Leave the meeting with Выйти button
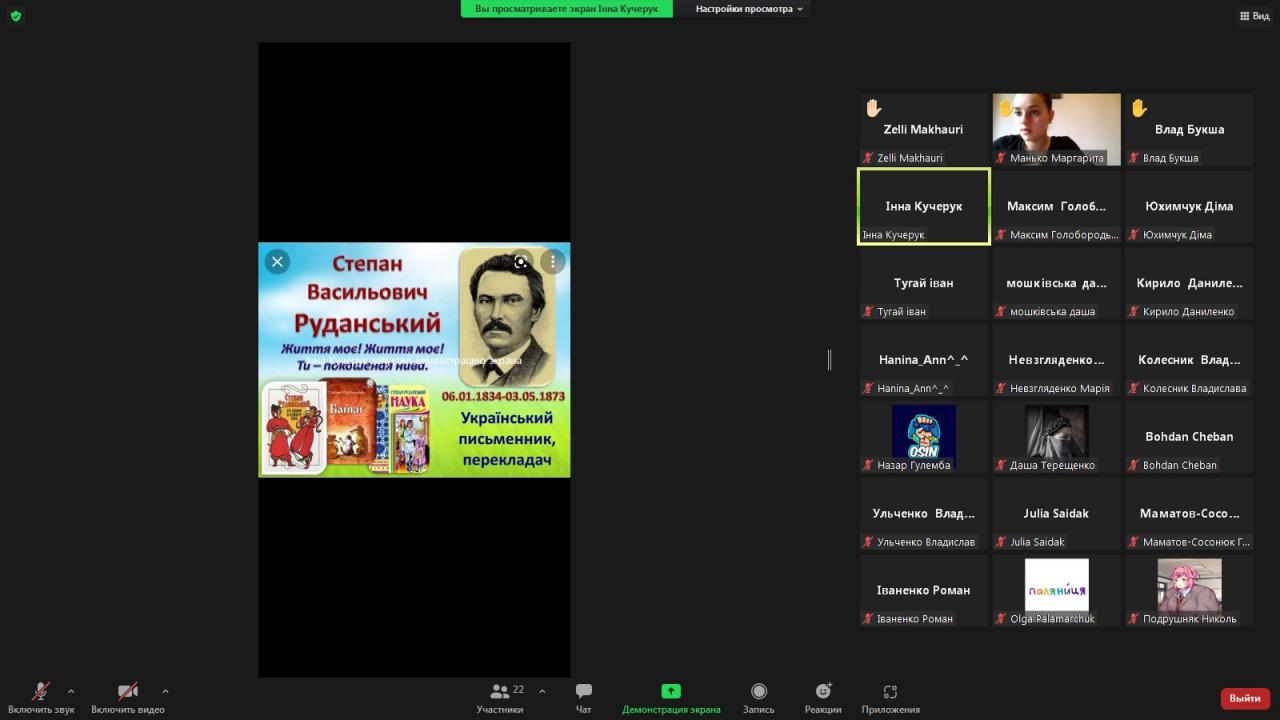 pyautogui.click(x=1245, y=698)
